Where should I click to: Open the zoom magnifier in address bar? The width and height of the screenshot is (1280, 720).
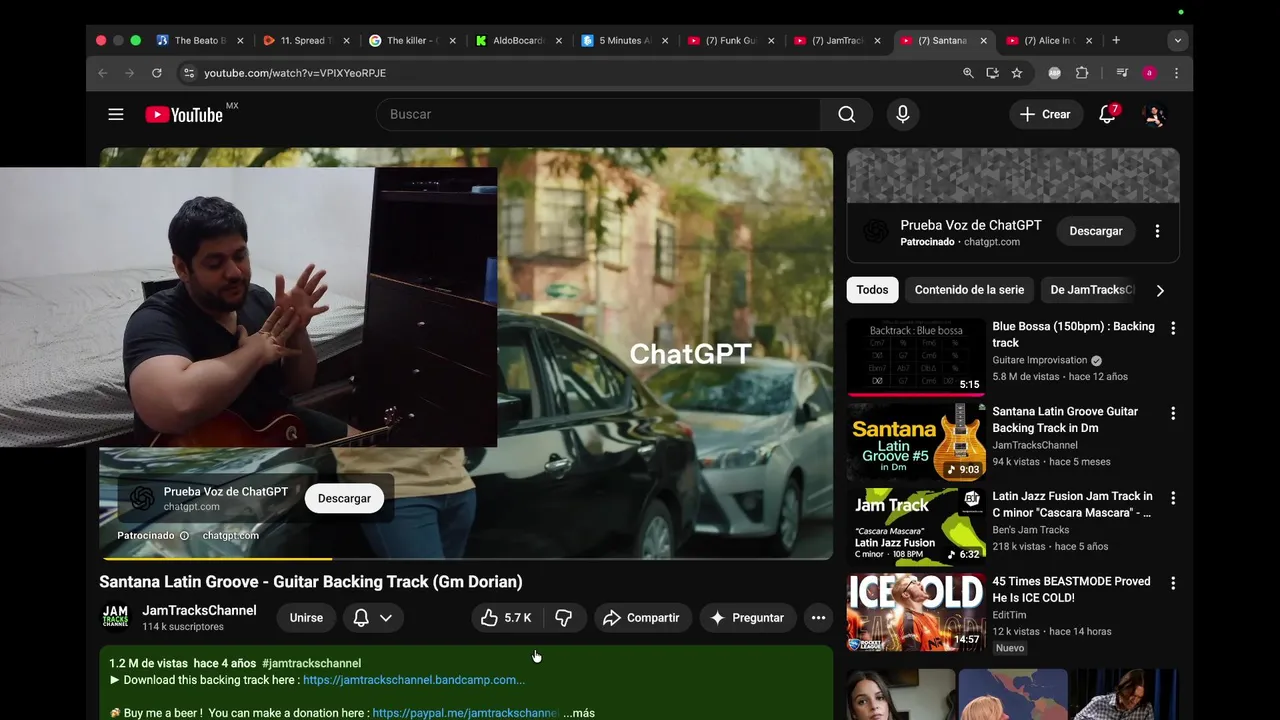pyautogui.click(x=968, y=73)
